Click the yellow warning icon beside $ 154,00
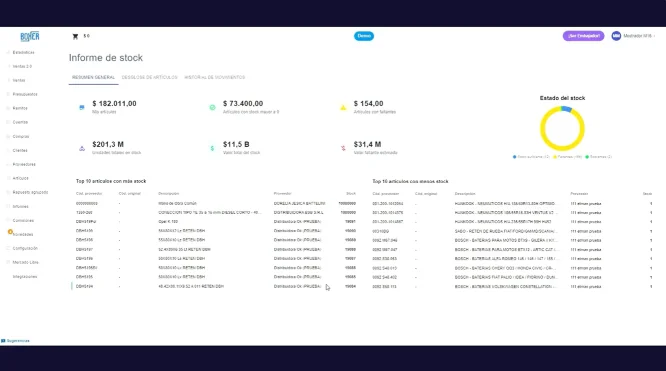 coord(343,108)
